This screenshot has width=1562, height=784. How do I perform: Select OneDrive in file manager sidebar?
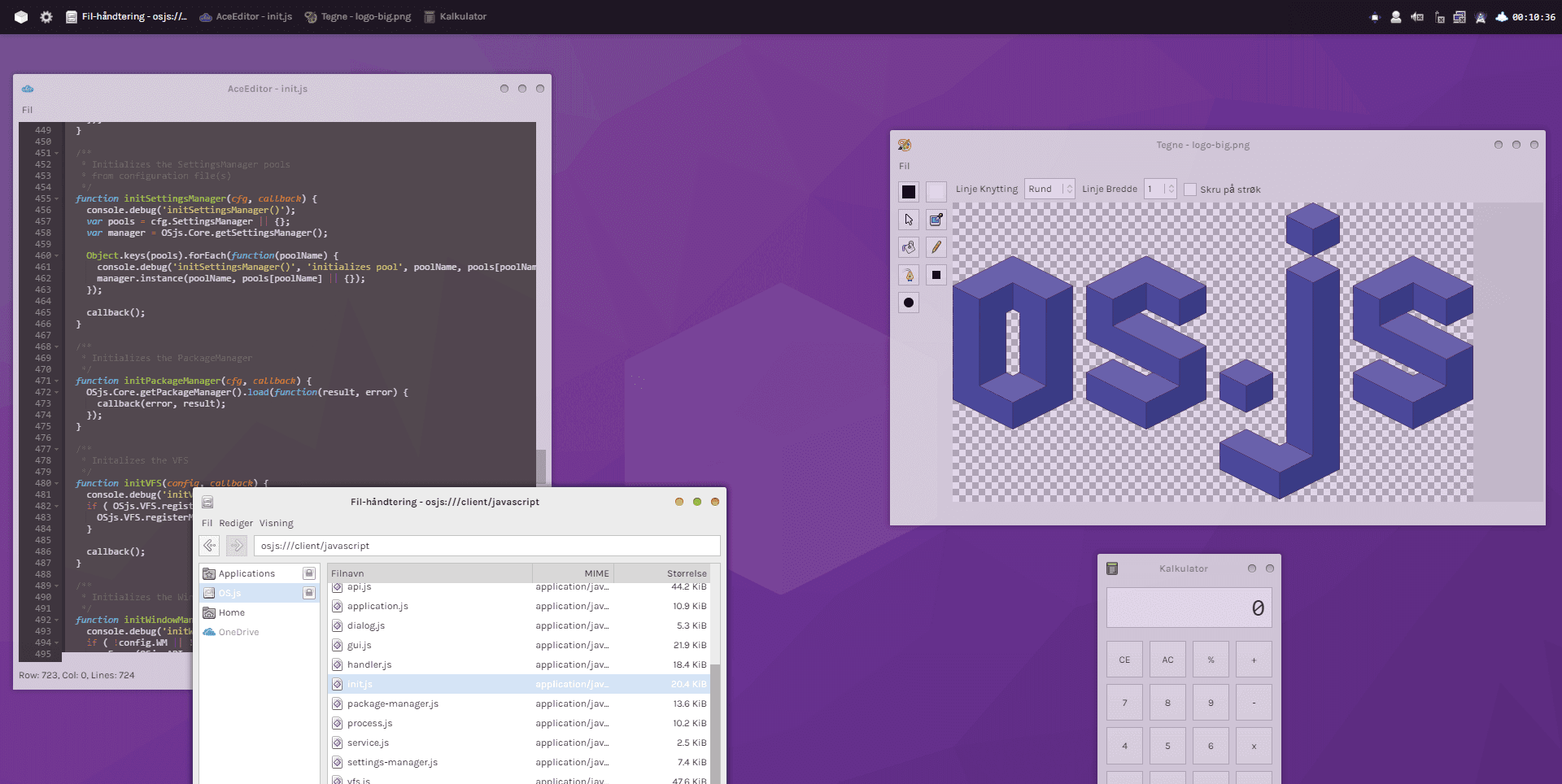259,632
